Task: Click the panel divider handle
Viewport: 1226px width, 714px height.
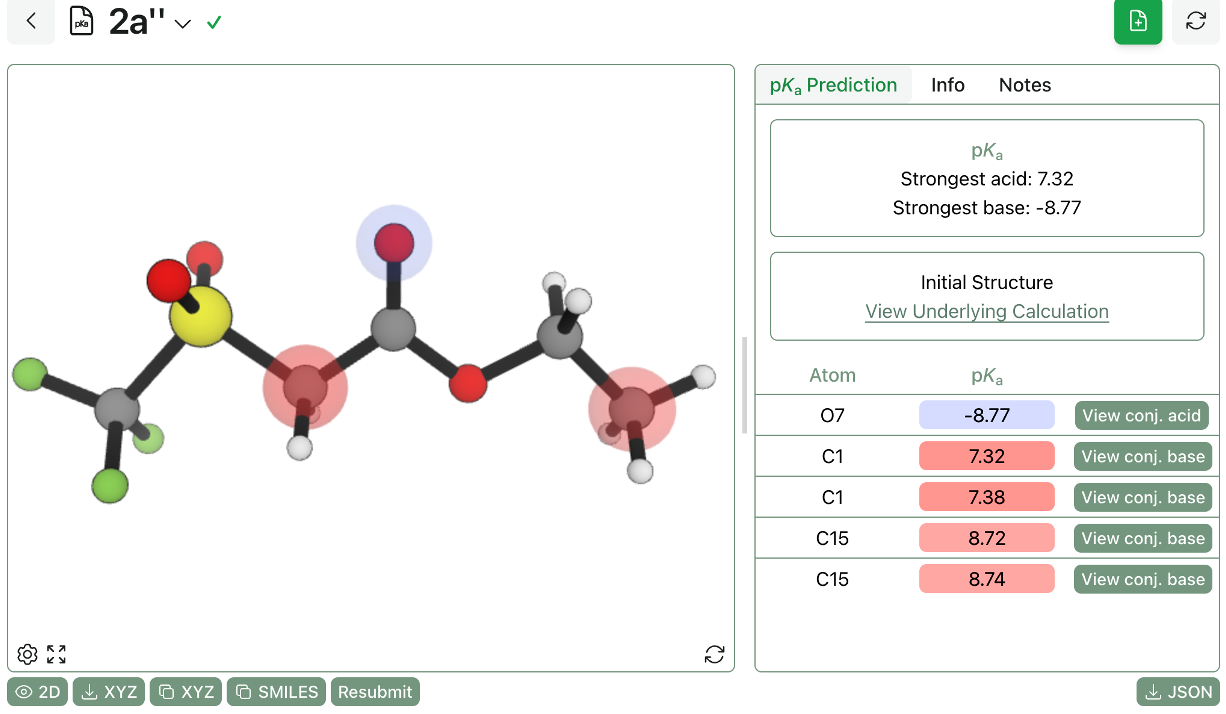Action: click(x=744, y=385)
